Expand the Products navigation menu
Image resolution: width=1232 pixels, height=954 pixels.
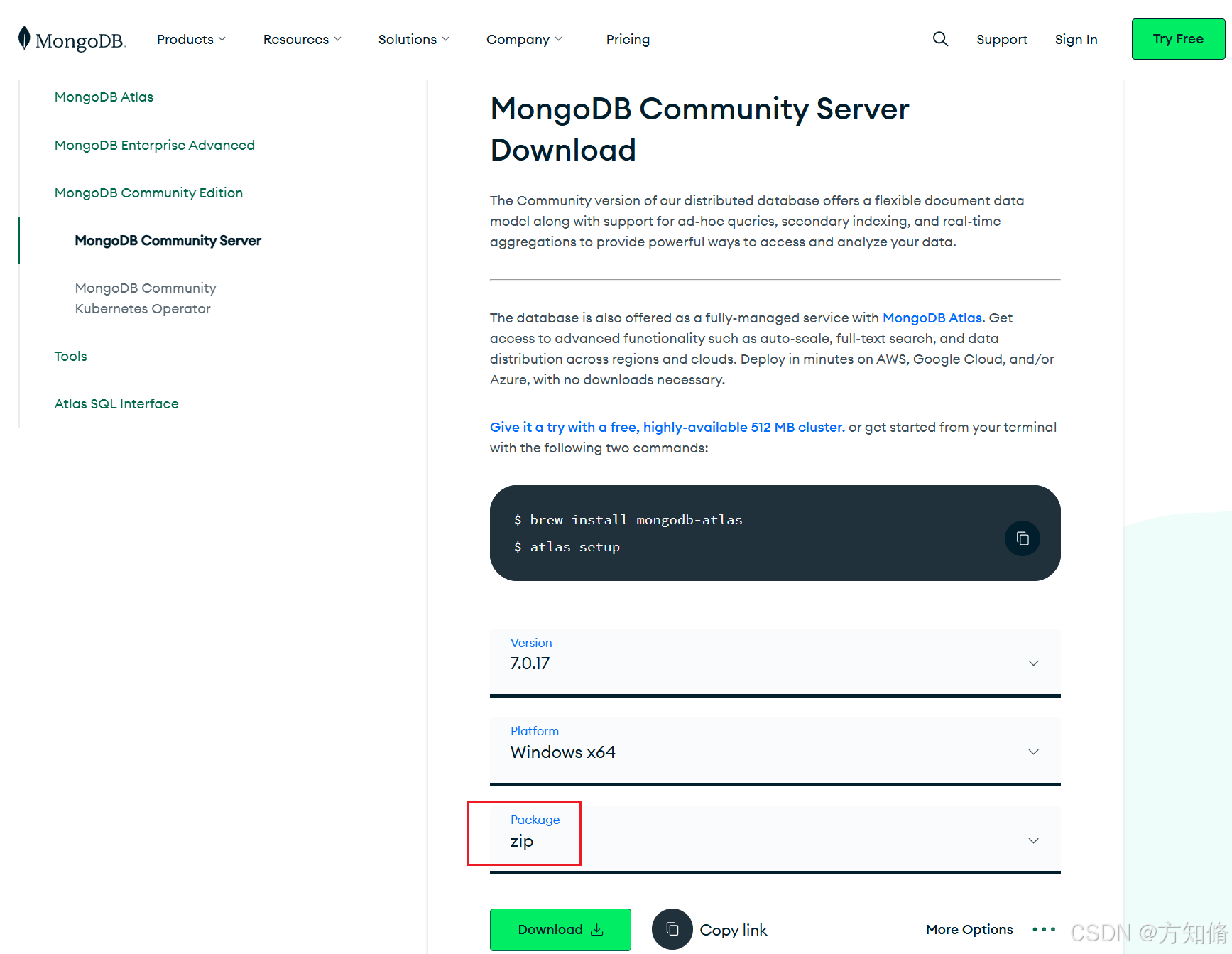190,39
